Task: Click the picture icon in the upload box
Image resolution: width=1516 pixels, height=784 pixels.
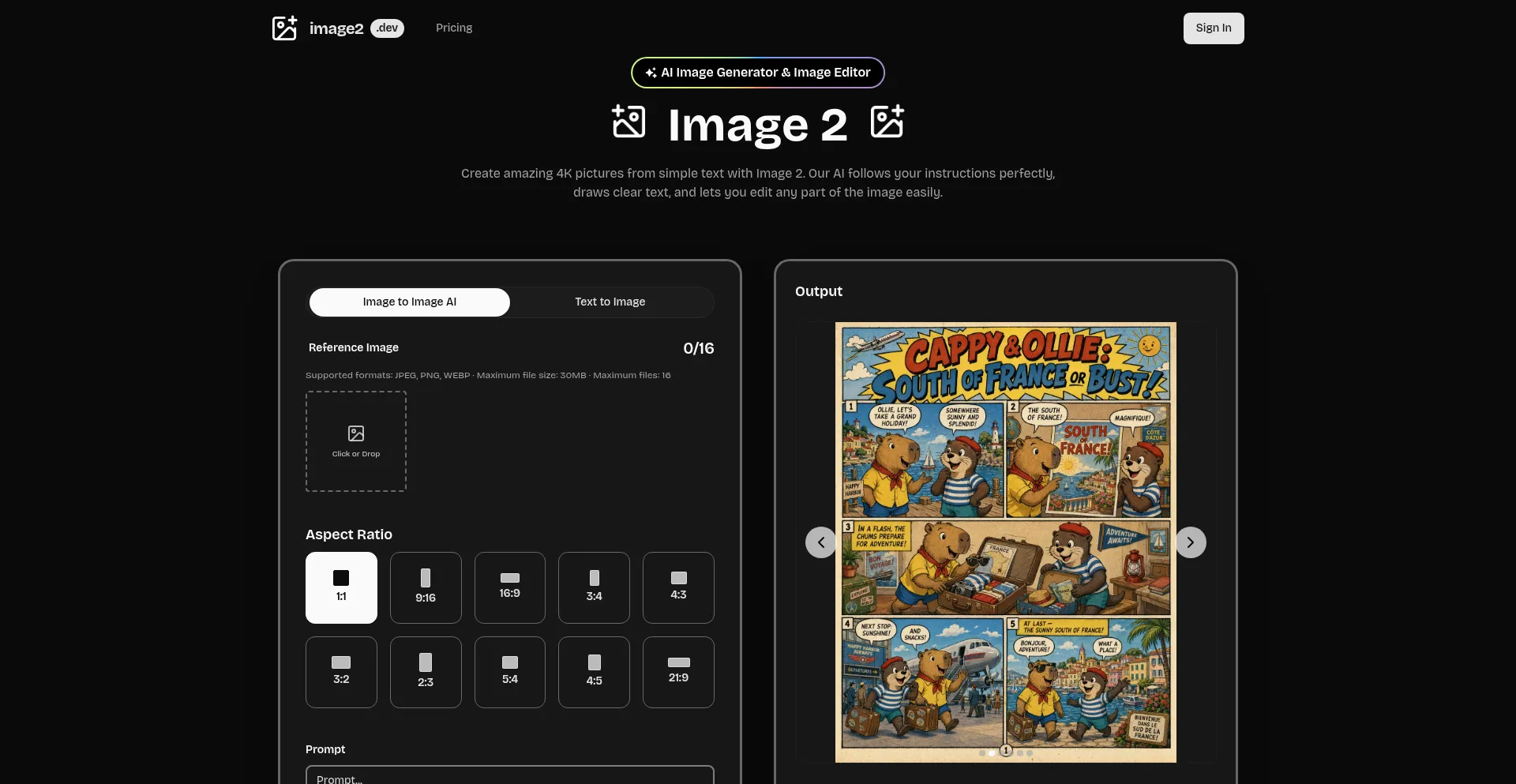Action: 356,433
